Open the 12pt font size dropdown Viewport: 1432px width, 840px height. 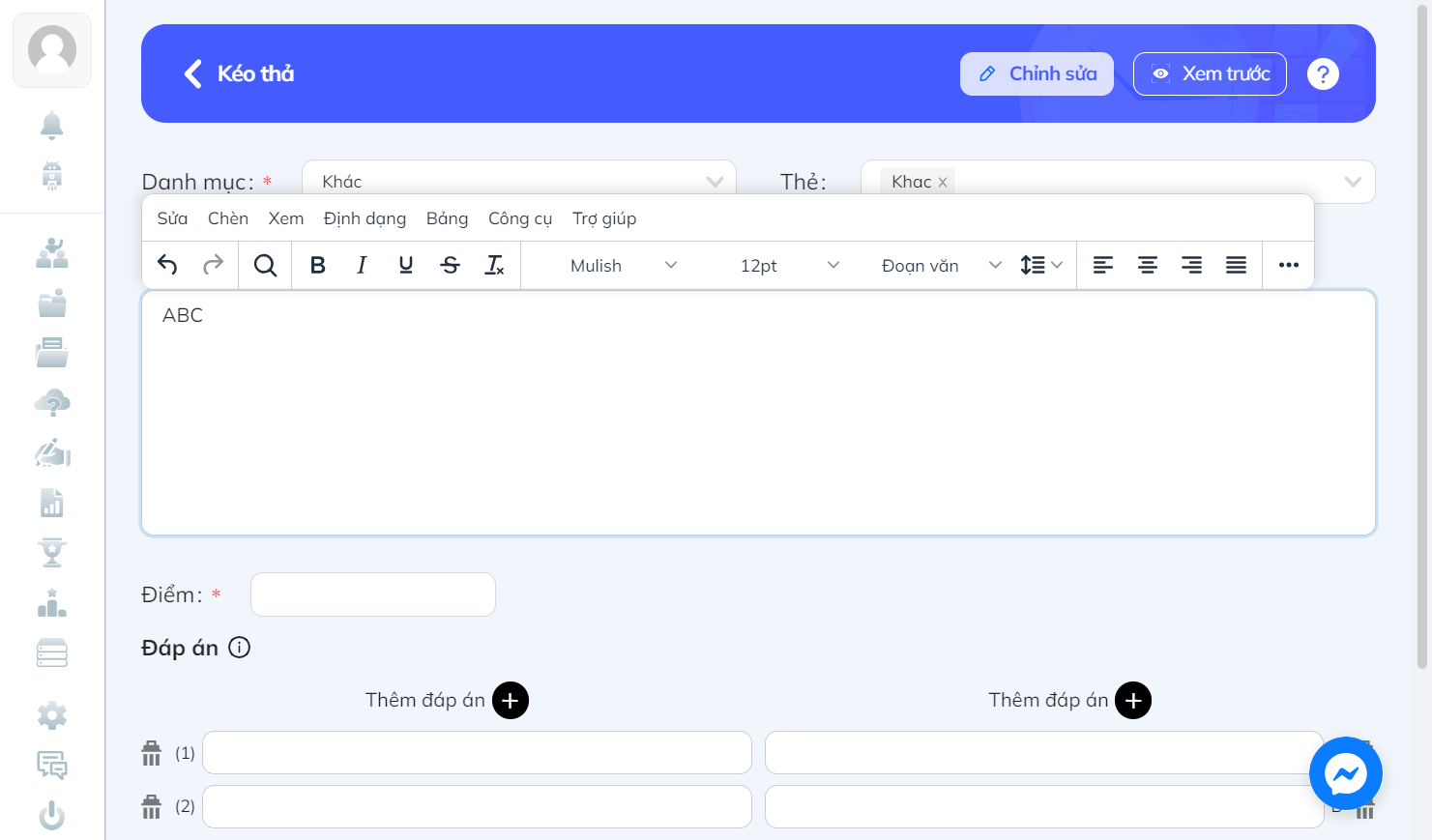click(x=789, y=265)
